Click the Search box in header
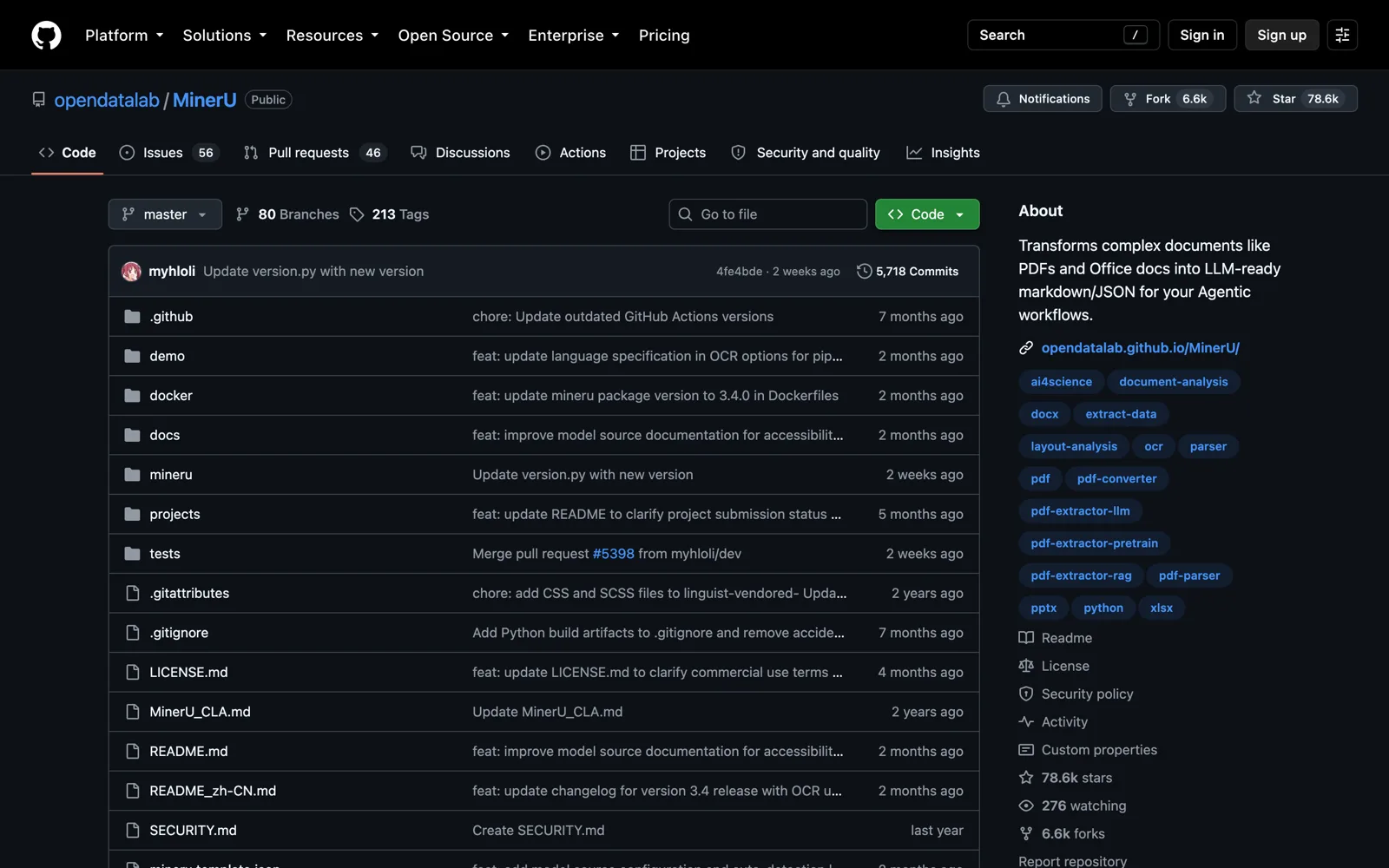This screenshot has height=868, width=1389. [1063, 35]
